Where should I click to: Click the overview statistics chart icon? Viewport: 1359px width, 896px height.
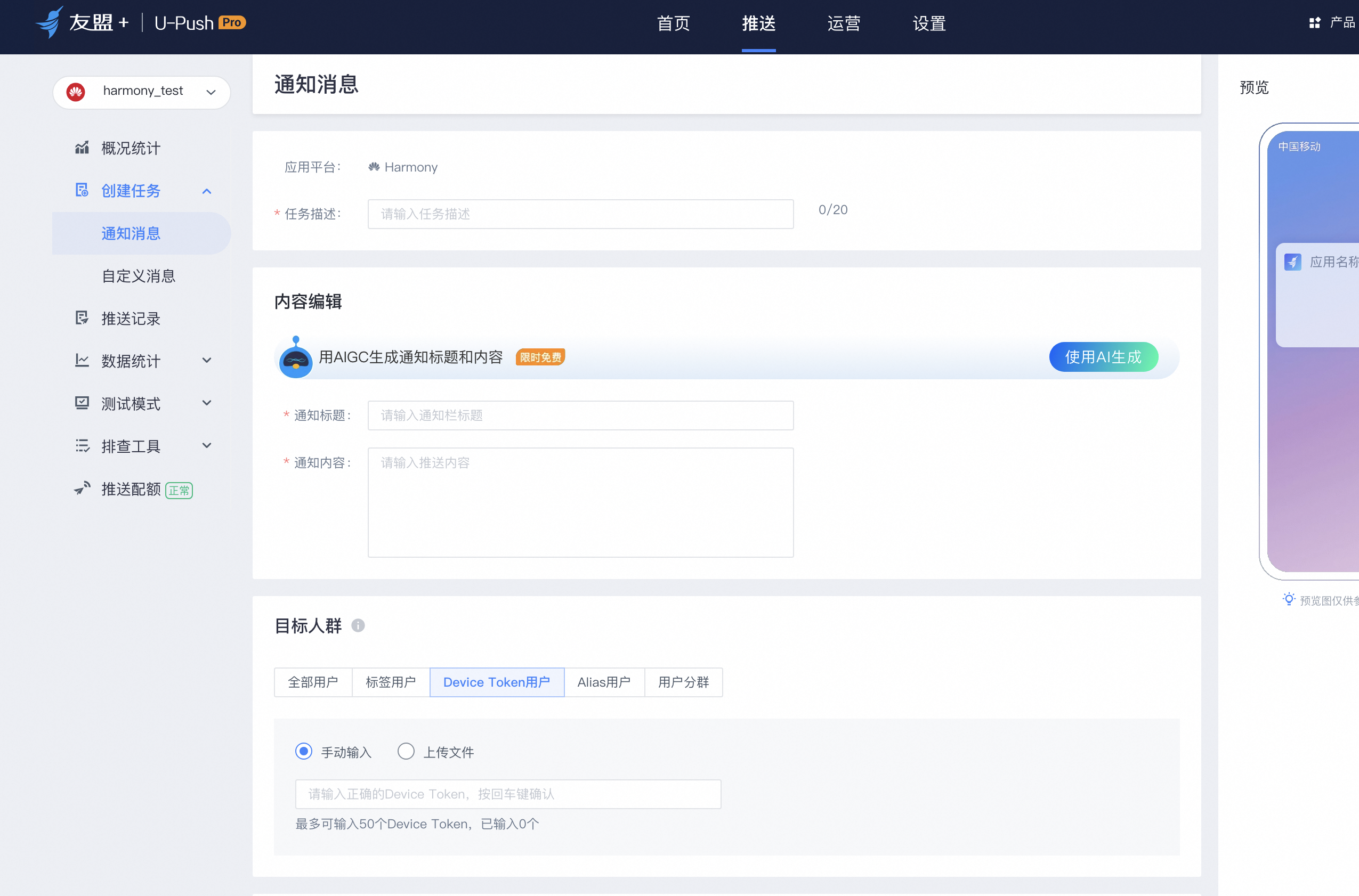82,148
